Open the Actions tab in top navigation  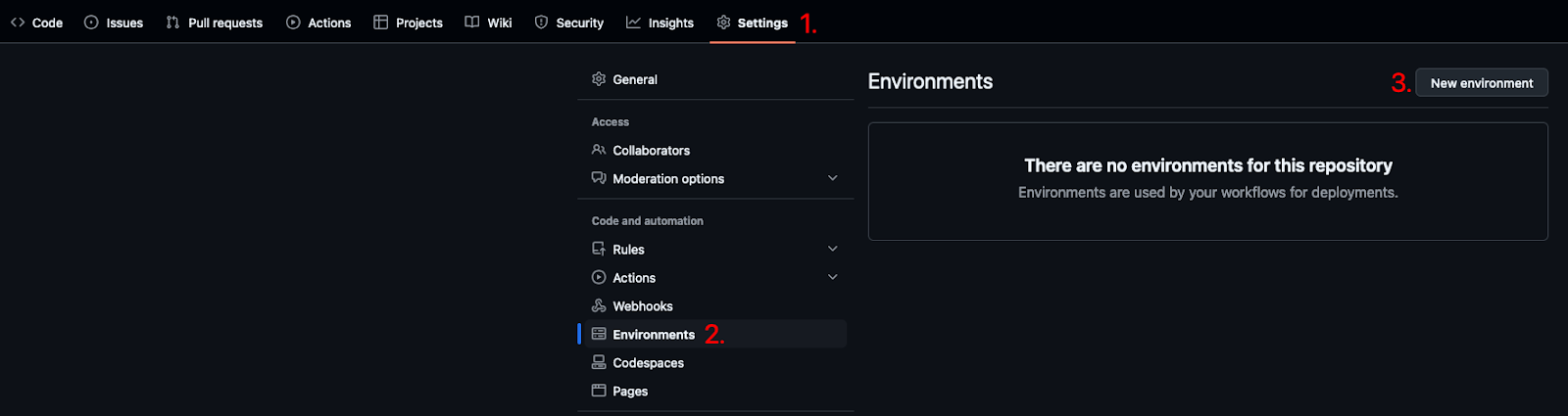(x=318, y=23)
